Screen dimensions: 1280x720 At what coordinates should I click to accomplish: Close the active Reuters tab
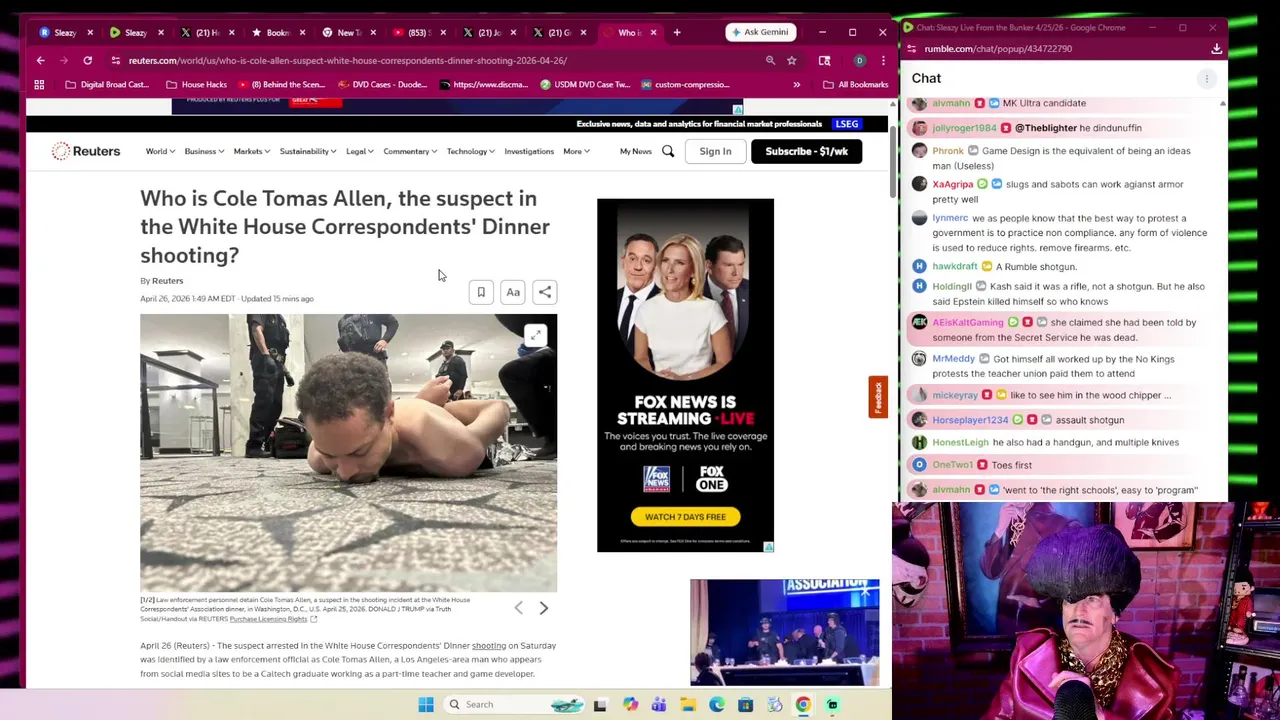(654, 32)
